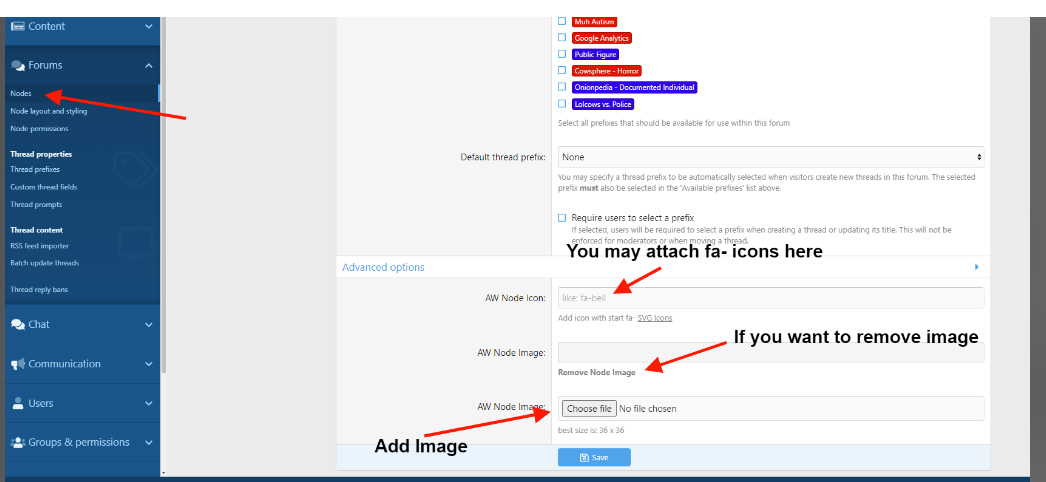
Task: Open the SVG Icons link
Action: click(x=654, y=318)
